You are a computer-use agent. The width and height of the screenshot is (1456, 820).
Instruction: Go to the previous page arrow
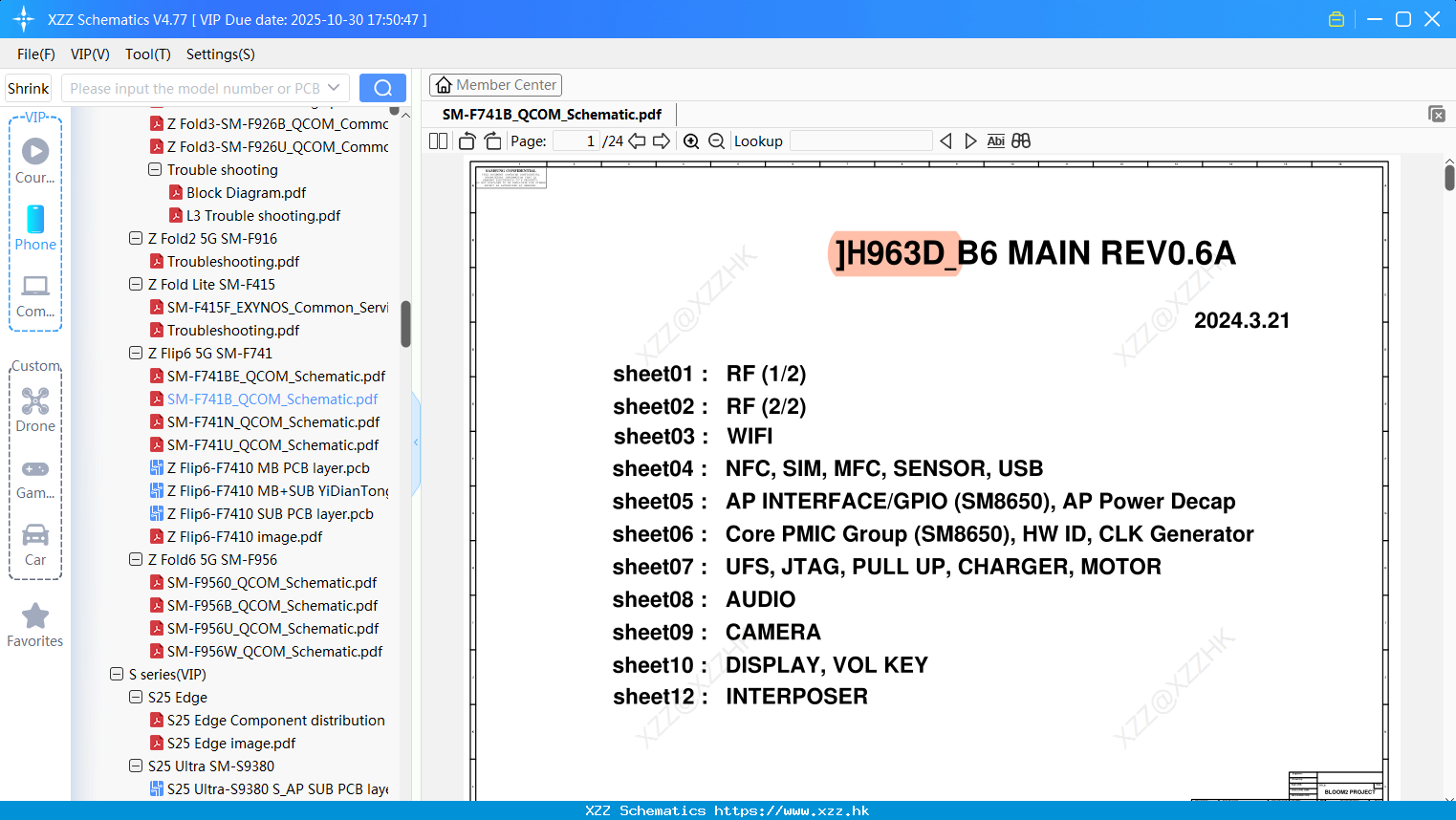637,141
